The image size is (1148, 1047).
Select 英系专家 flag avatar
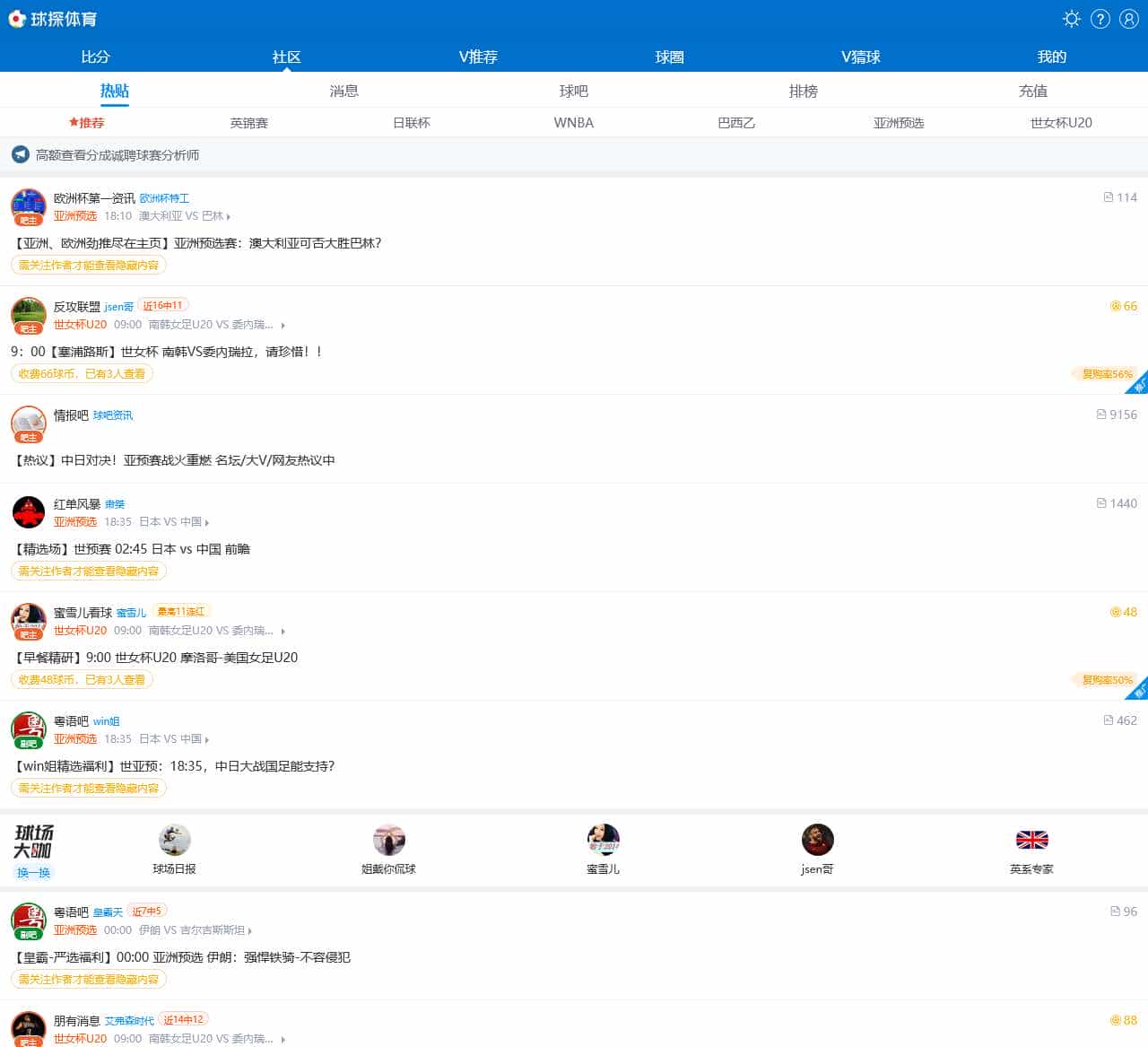click(1031, 840)
